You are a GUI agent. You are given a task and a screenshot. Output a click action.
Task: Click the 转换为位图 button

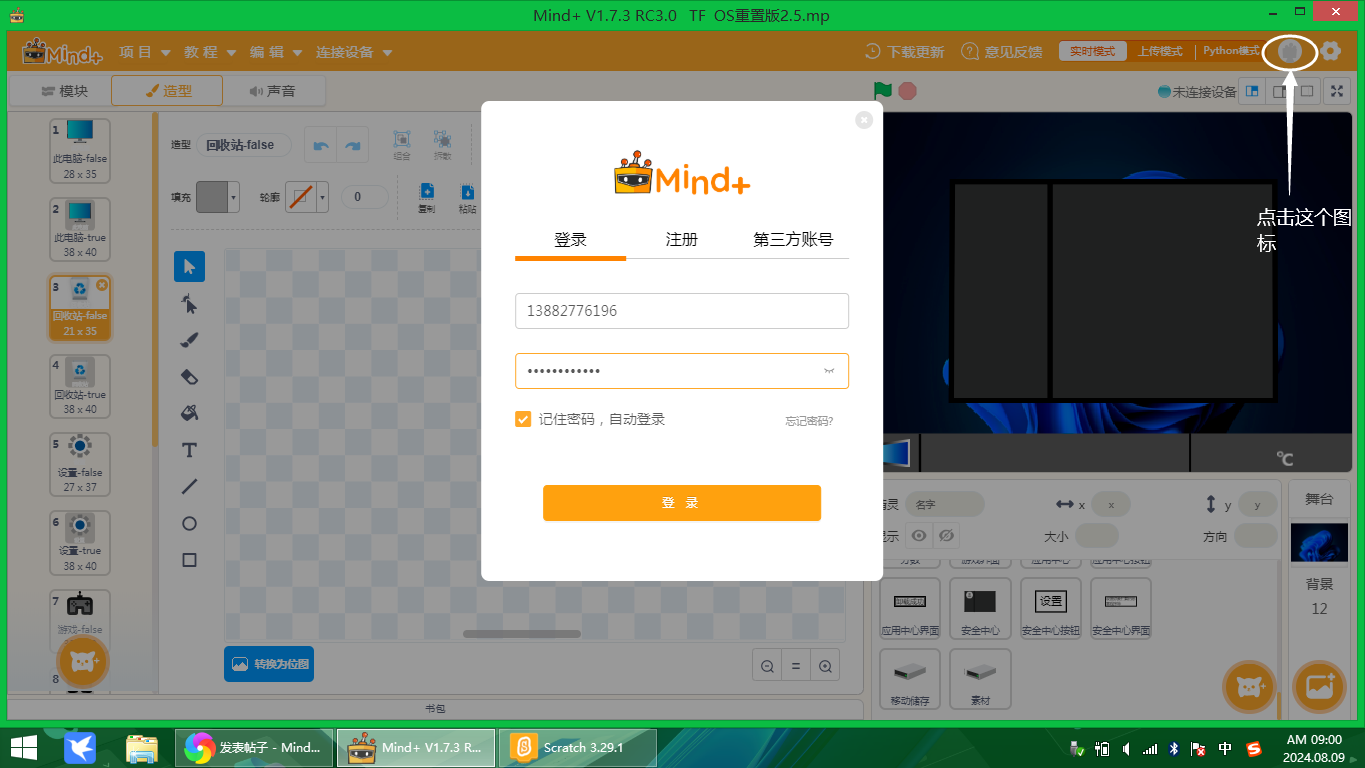(x=269, y=664)
